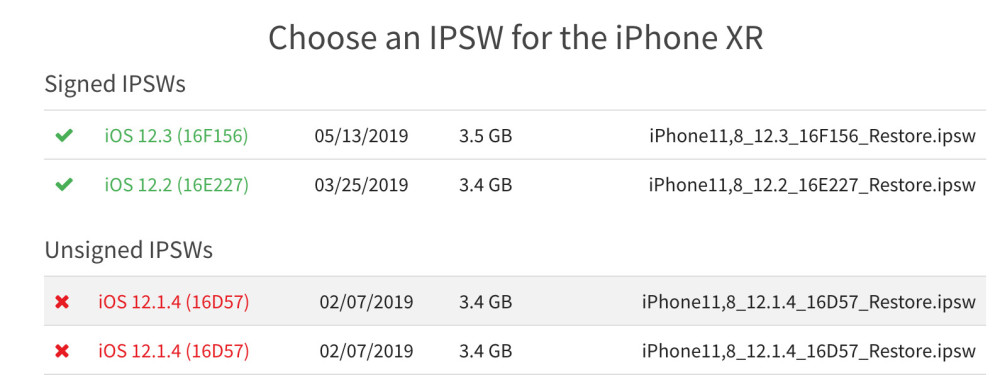The width and height of the screenshot is (1000, 375).
Task: Click the green checkmark beside iOS 12.3
Action: pyautogui.click(x=64, y=135)
